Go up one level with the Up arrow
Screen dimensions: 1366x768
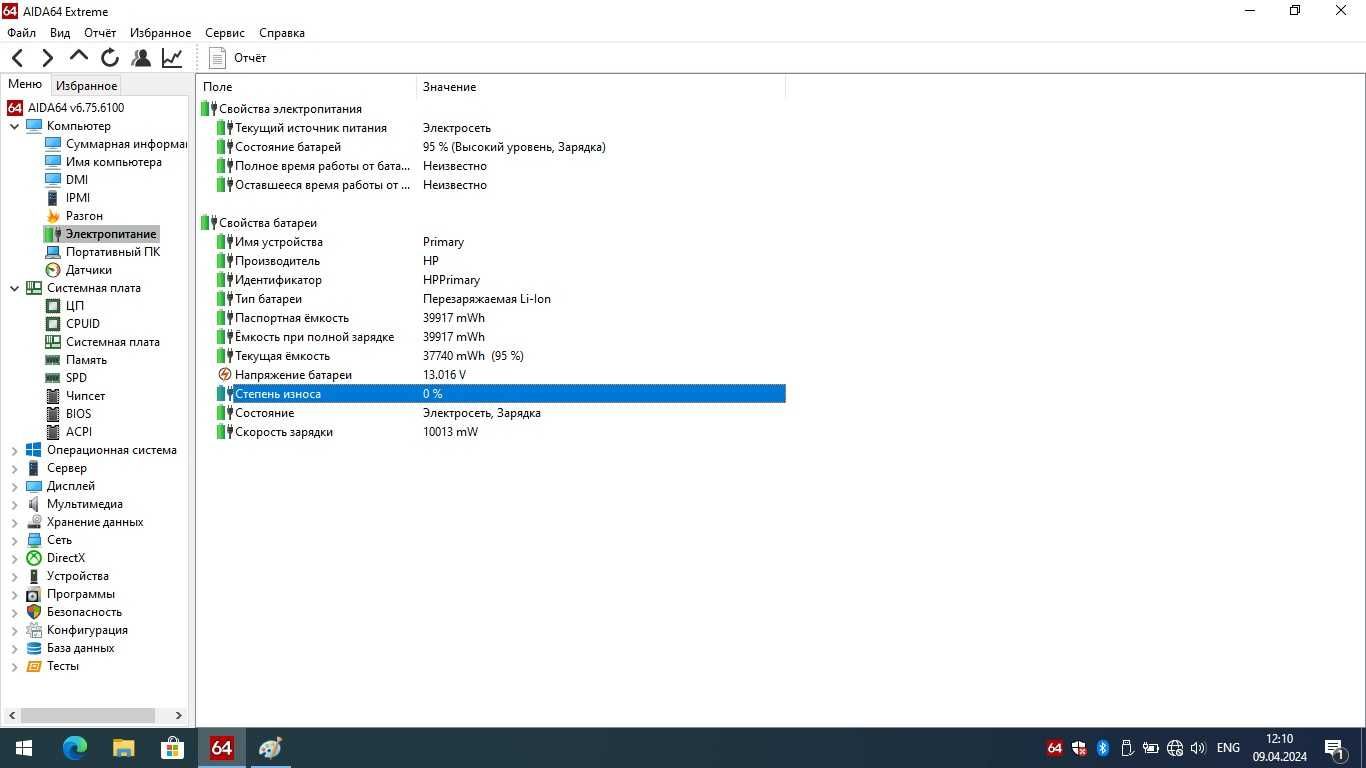tap(79, 57)
